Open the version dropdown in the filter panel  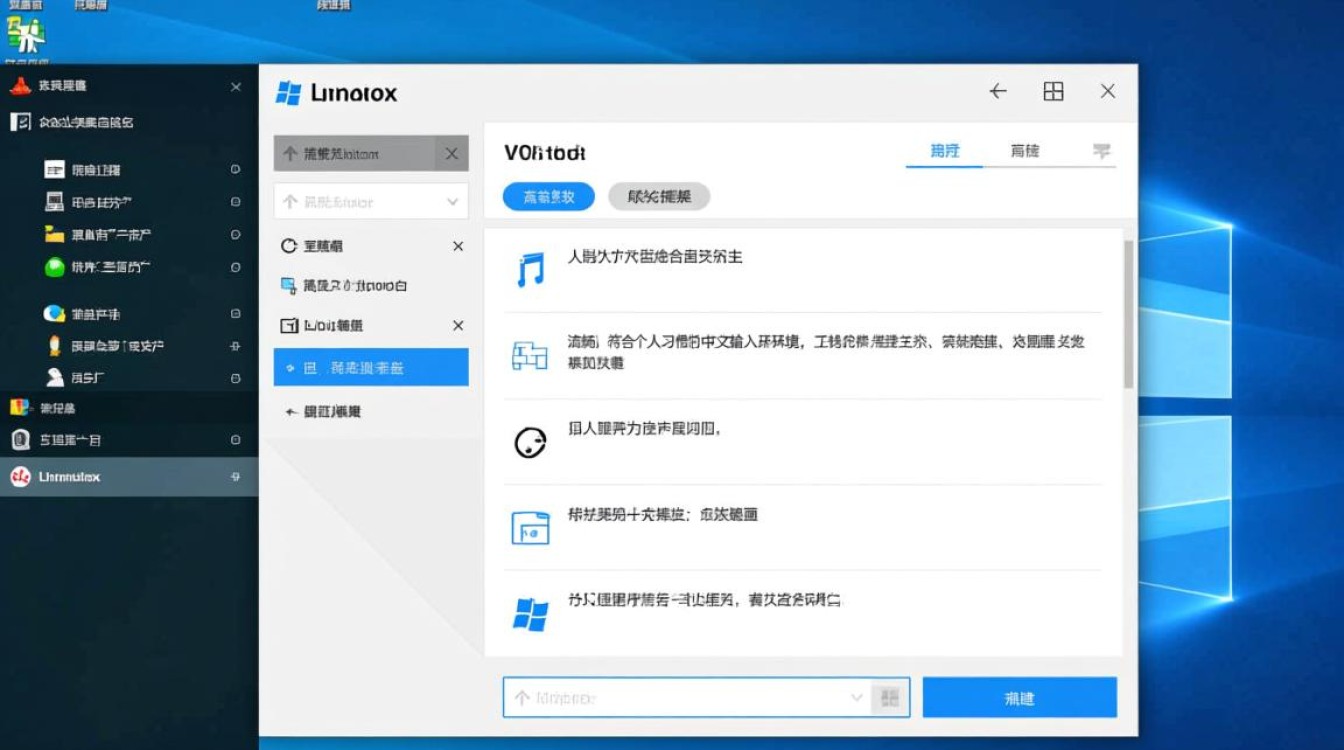[x=371, y=201]
